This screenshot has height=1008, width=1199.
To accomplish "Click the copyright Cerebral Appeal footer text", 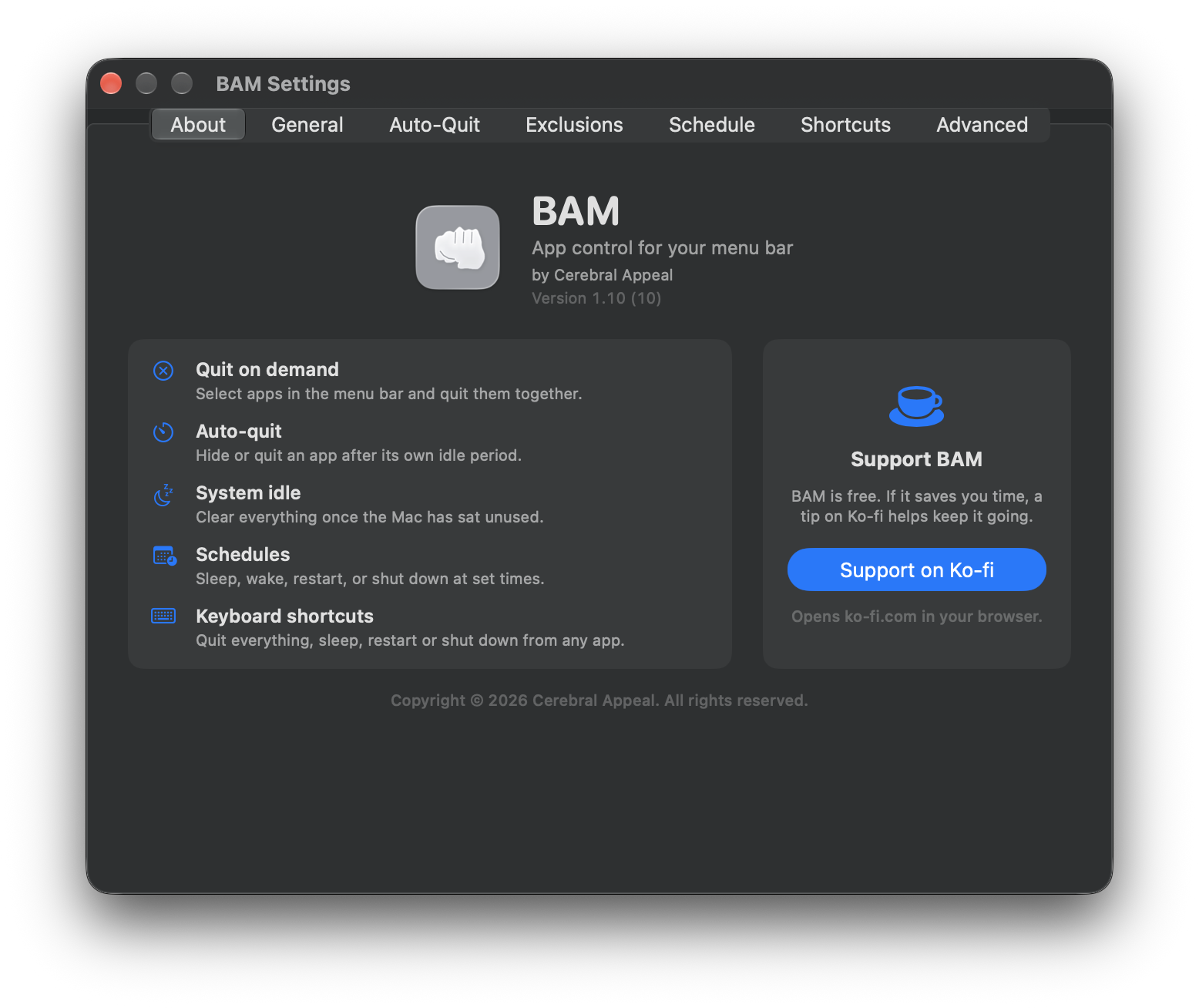I will tap(599, 701).
